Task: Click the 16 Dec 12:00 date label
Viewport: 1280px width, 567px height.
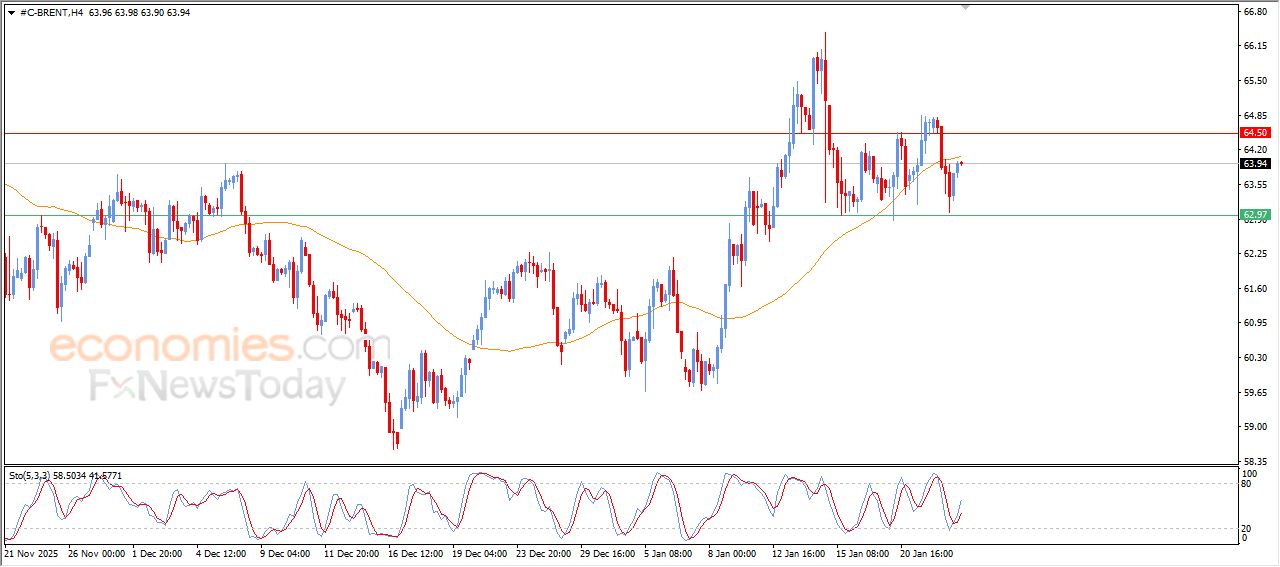Action: coord(414,552)
